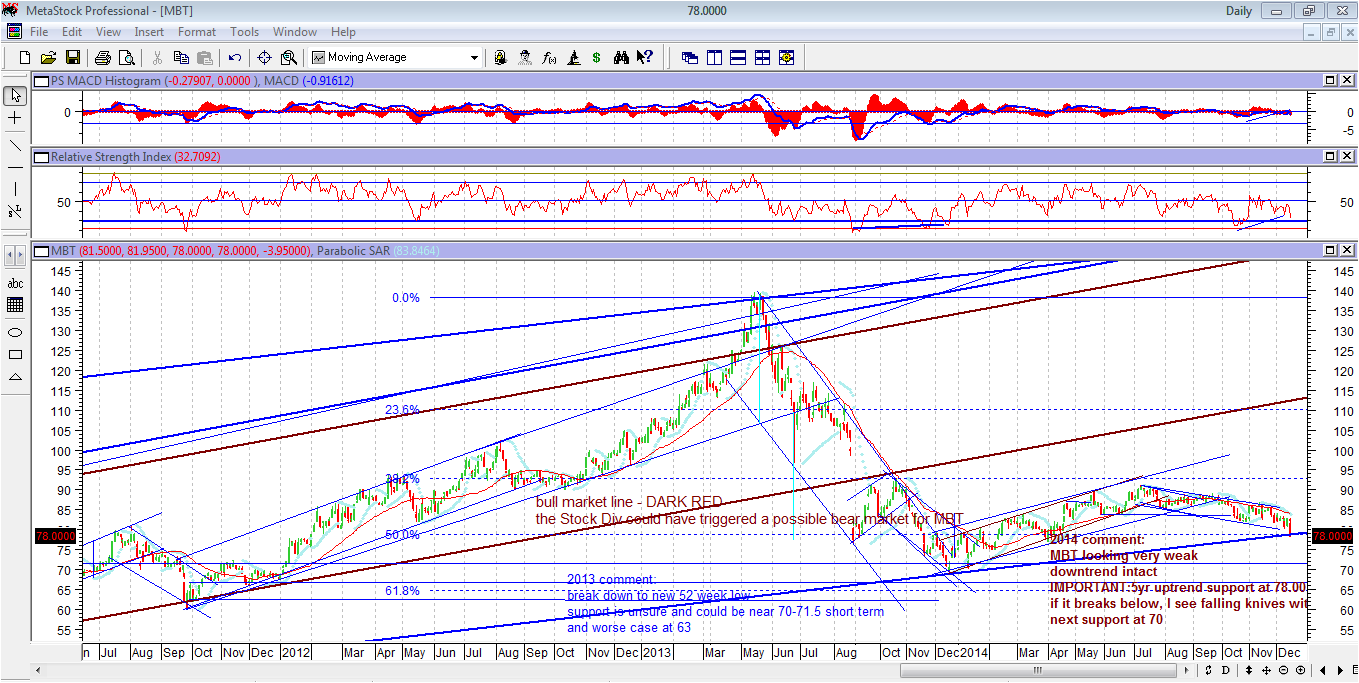Click the Print toolbar button
1359x683 pixels.
[101, 57]
